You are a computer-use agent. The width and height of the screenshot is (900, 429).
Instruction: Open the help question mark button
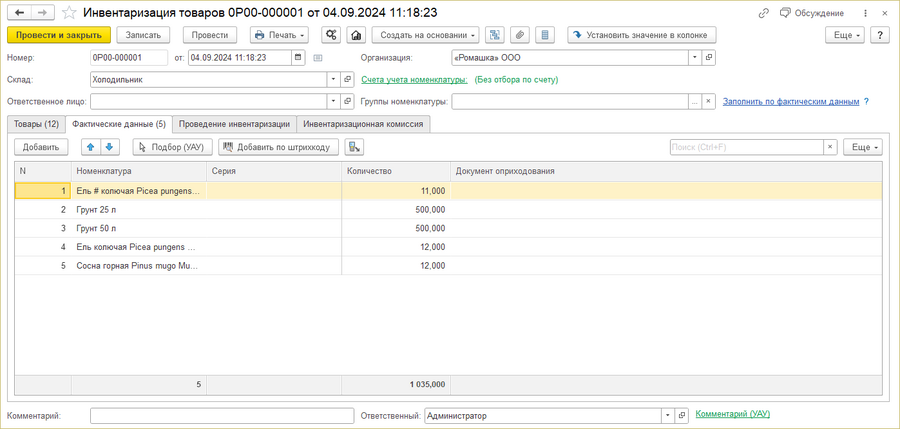[880, 35]
